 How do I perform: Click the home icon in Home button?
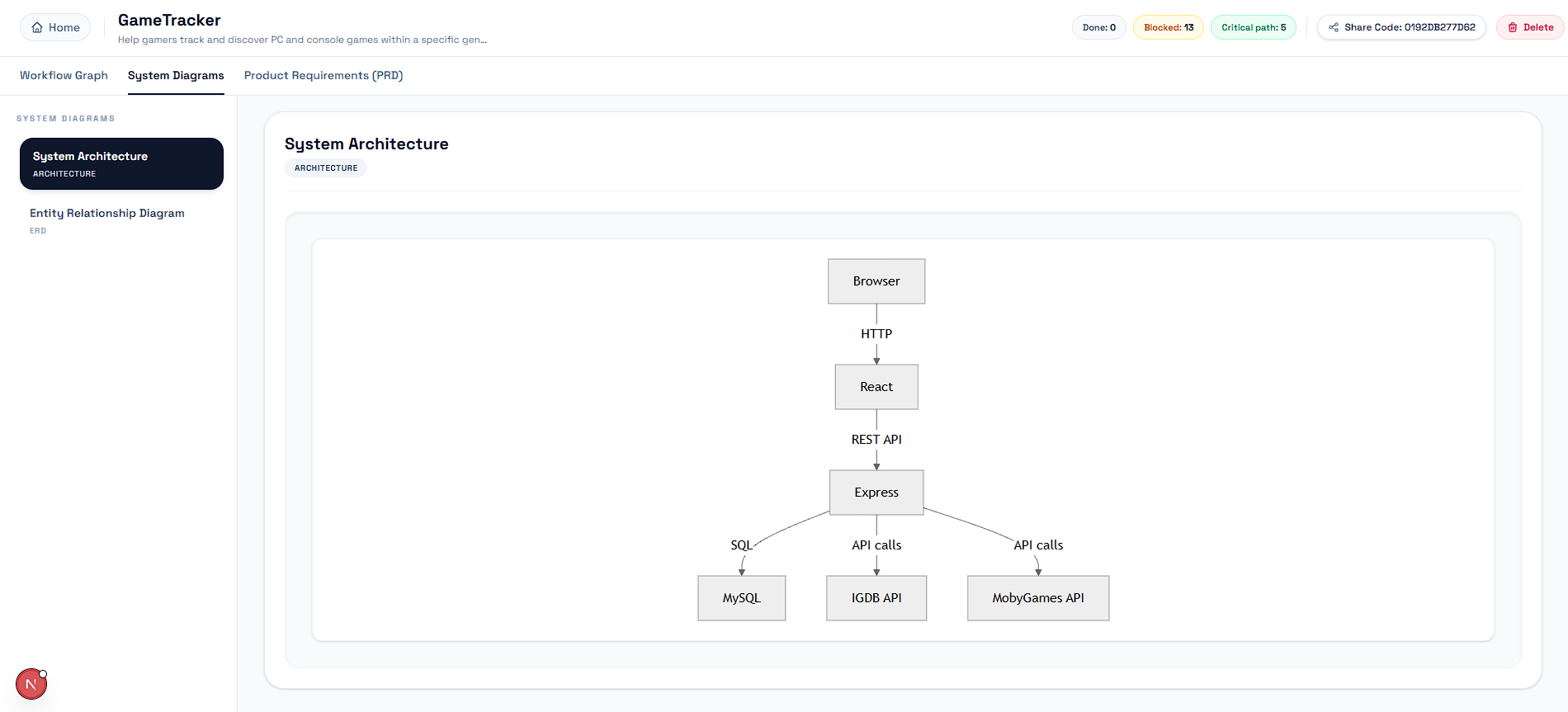pos(37,27)
